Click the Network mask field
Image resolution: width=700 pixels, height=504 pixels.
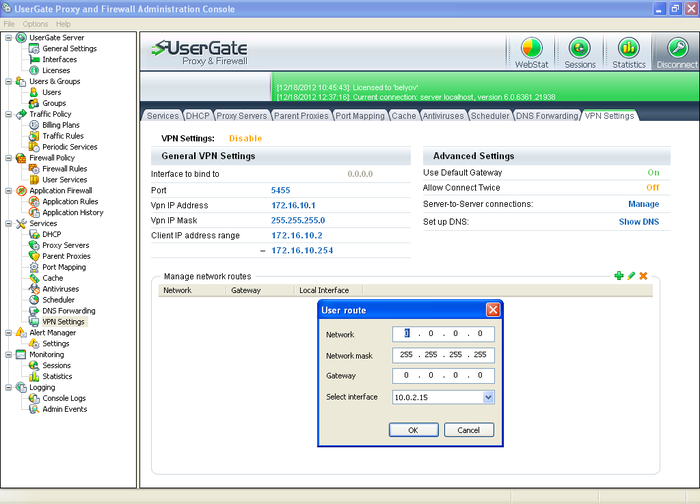pyautogui.click(x=443, y=355)
